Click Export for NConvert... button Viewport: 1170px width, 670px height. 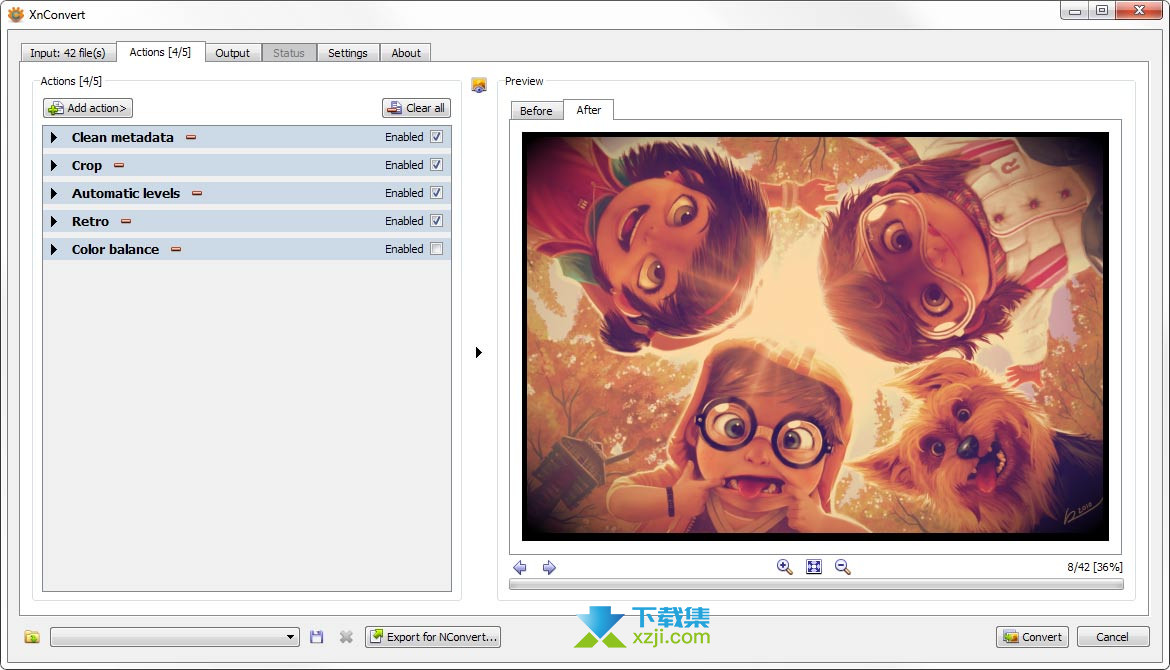pyautogui.click(x=433, y=636)
